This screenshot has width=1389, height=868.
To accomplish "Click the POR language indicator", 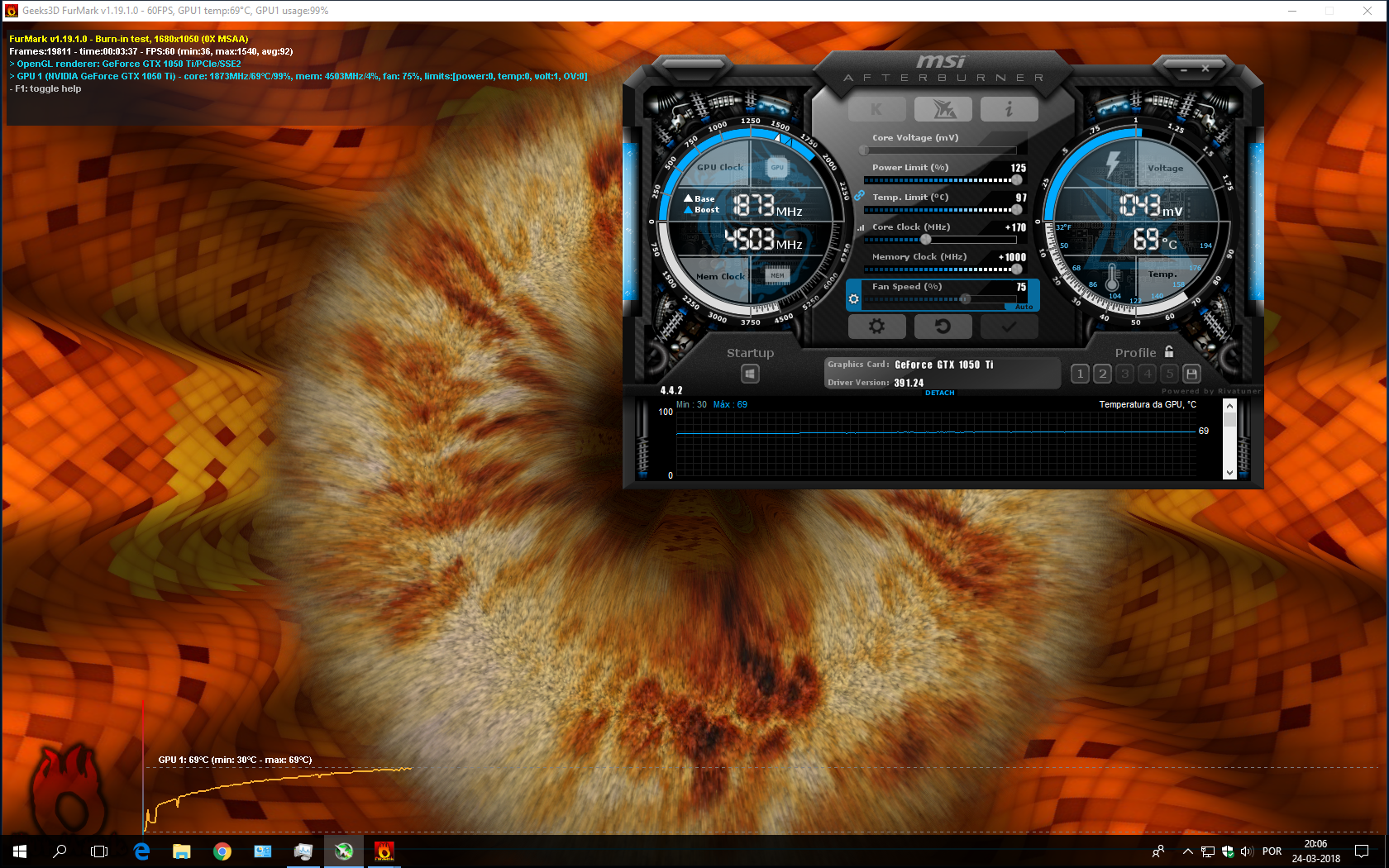I will click(x=1272, y=851).
